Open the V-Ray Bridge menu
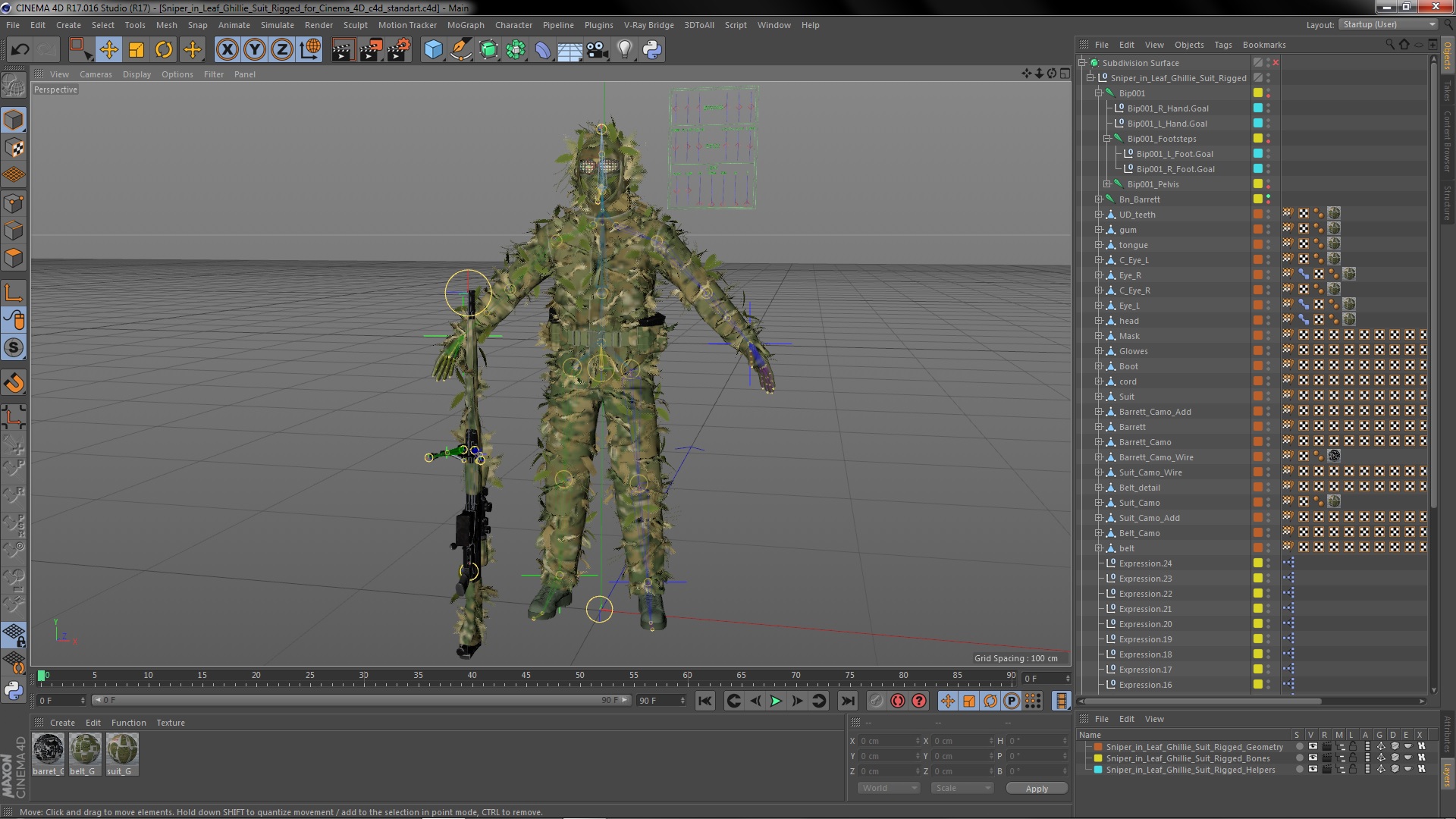 [648, 25]
